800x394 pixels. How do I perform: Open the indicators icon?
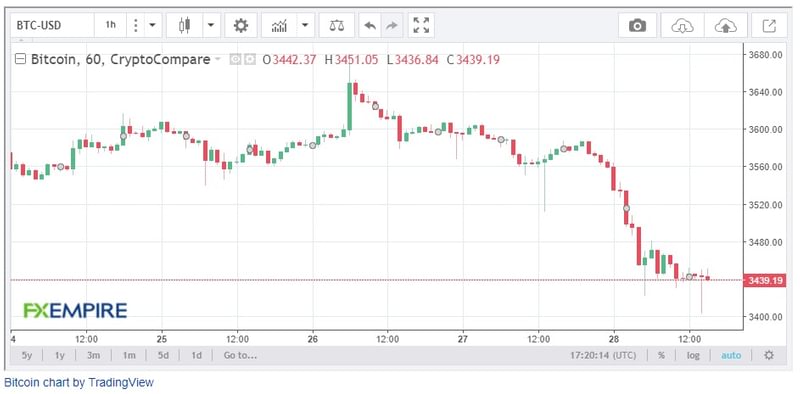coord(279,25)
